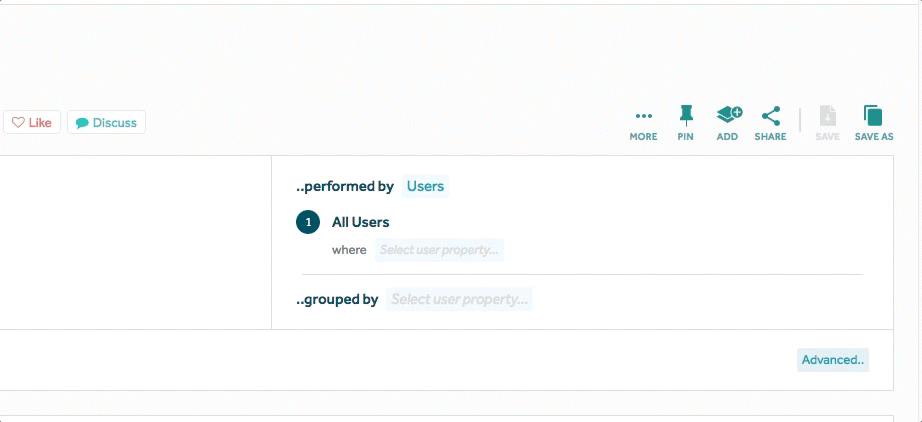The height and width of the screenshot is (422, 922).
Task: Select the segment number 1 badge
Action: [x=308, y=222]
